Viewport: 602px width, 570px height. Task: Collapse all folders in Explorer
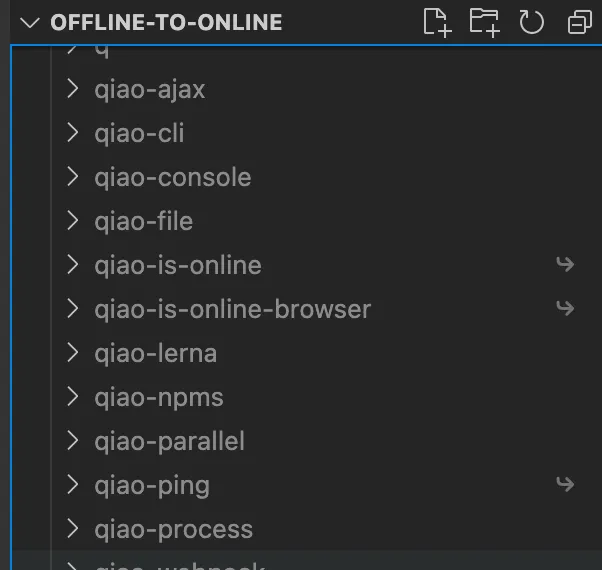[579, 22]
